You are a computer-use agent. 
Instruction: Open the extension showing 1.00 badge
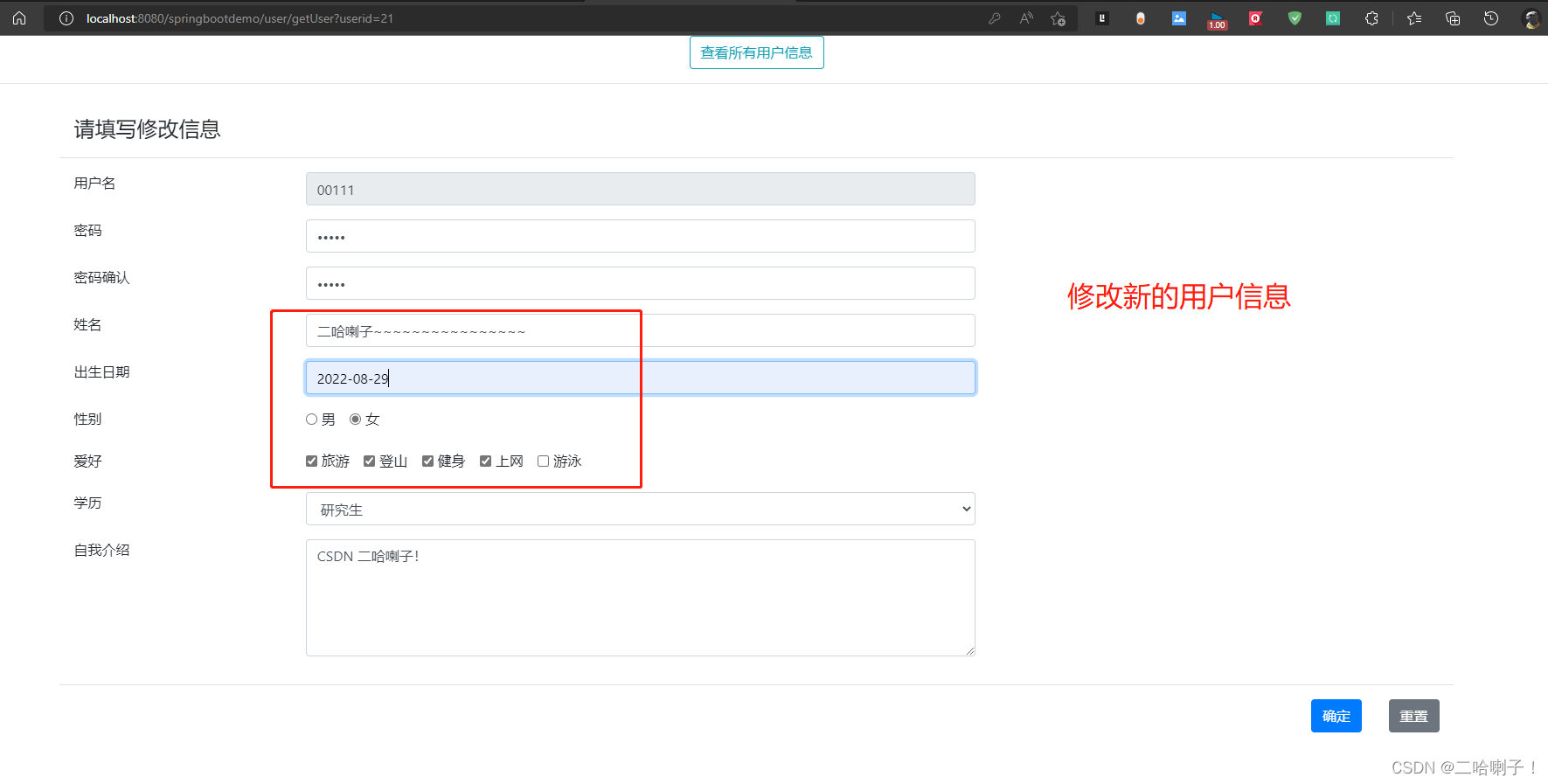(x=1217, y=20)
